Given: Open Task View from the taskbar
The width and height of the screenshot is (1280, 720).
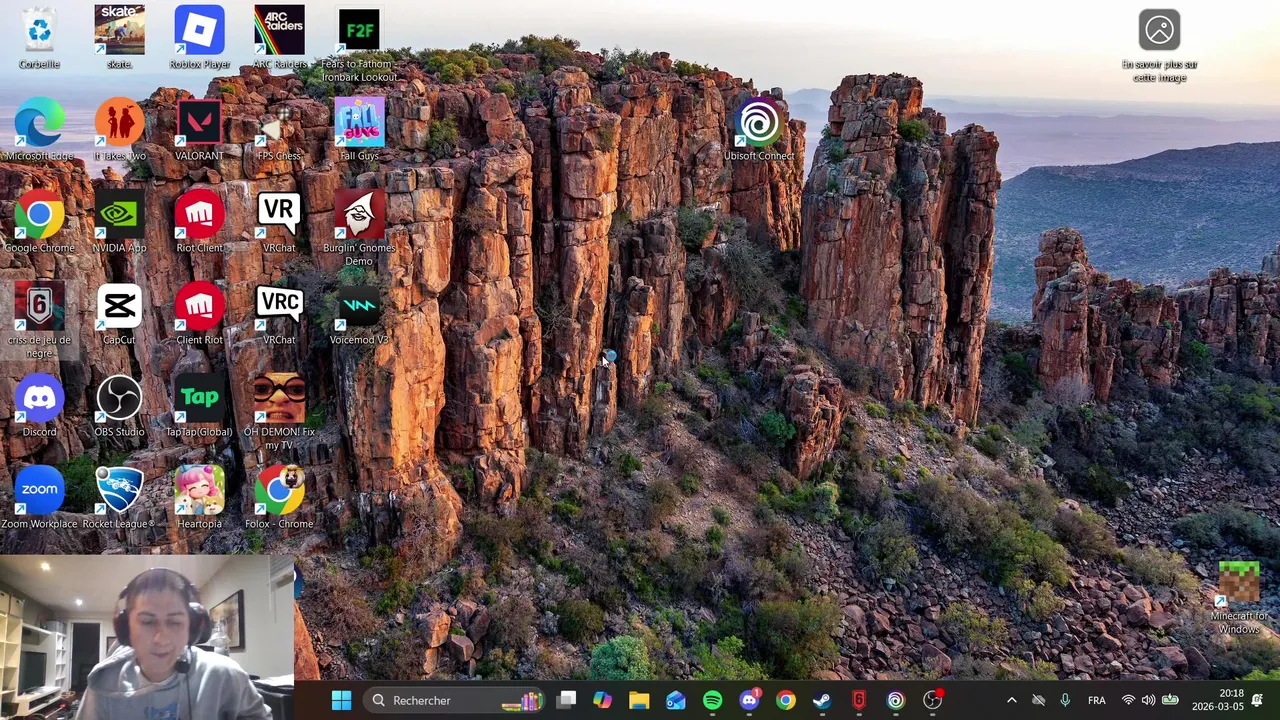Looking at the screenshot, I should 566,700.
